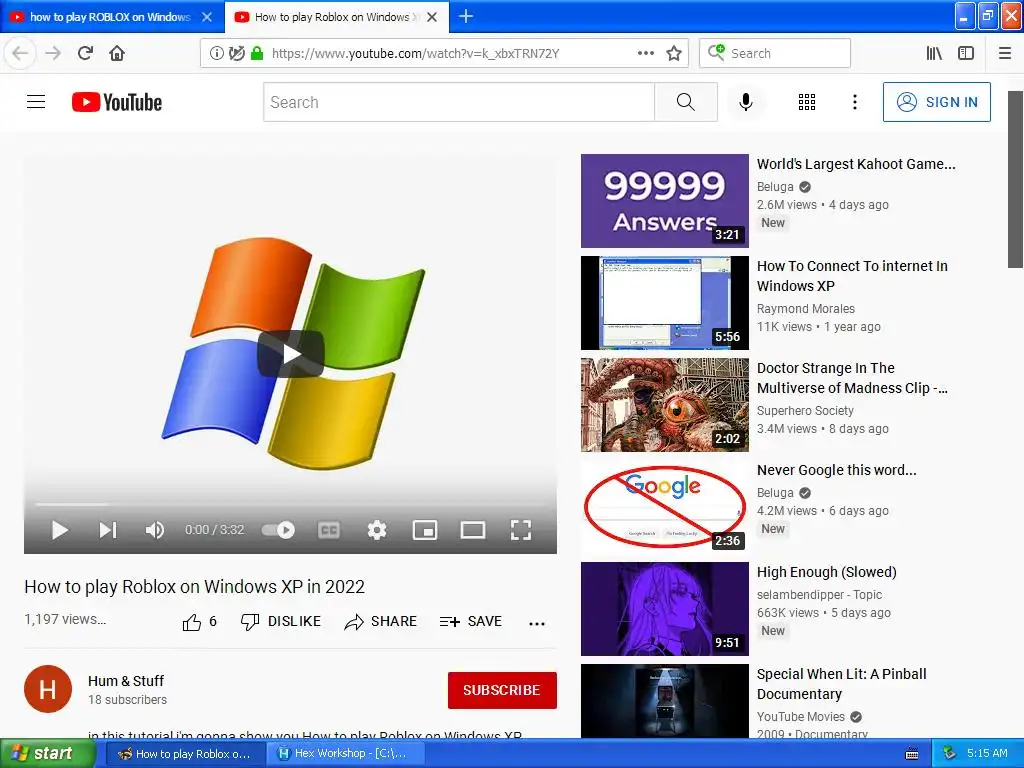Image resolution: width=1024 pixels, height=768 pixels.
Task: Select 'How to play Roblox o...' taskbar button
Action: click(184, 754)
